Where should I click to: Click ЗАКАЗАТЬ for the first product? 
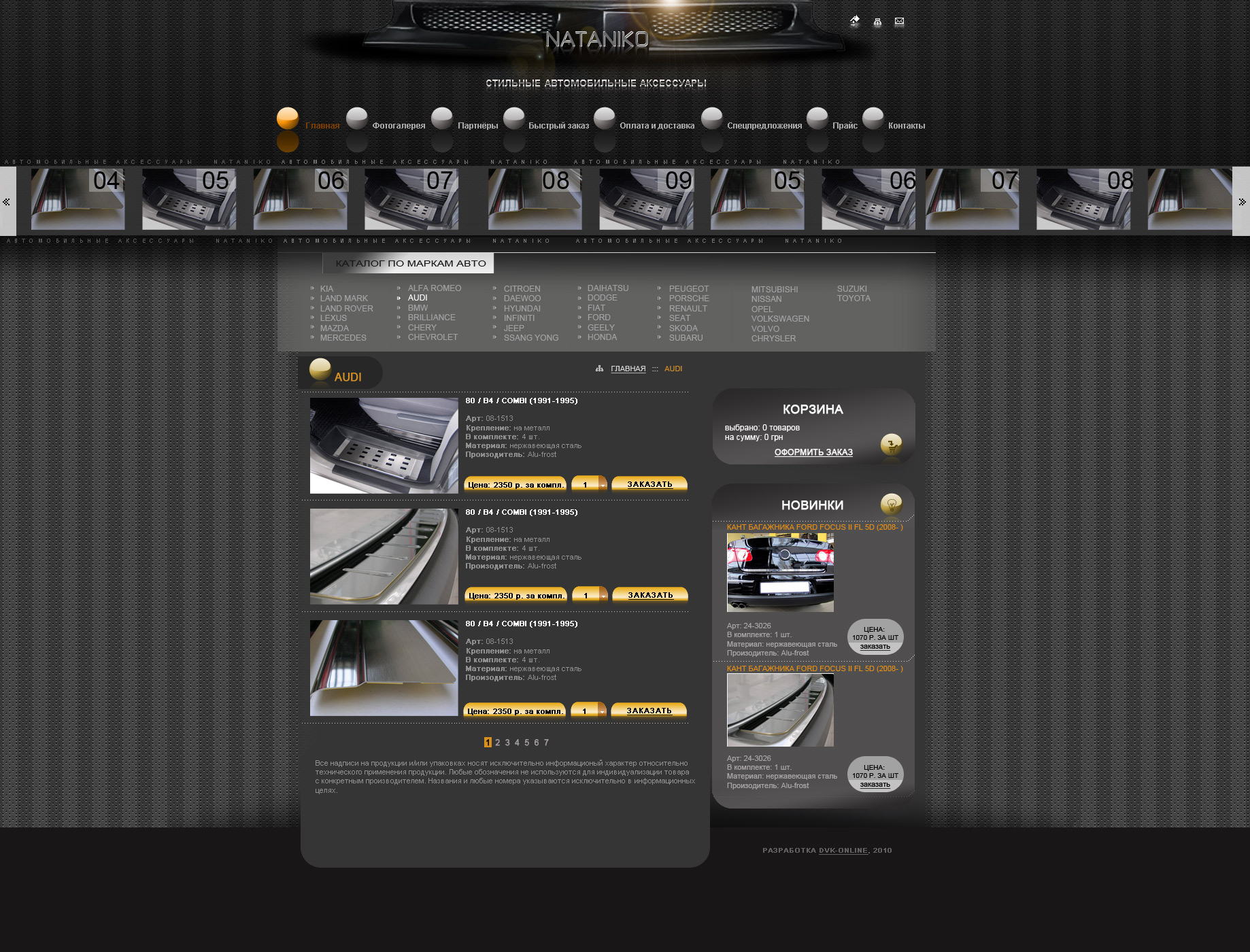pos(649,484)
